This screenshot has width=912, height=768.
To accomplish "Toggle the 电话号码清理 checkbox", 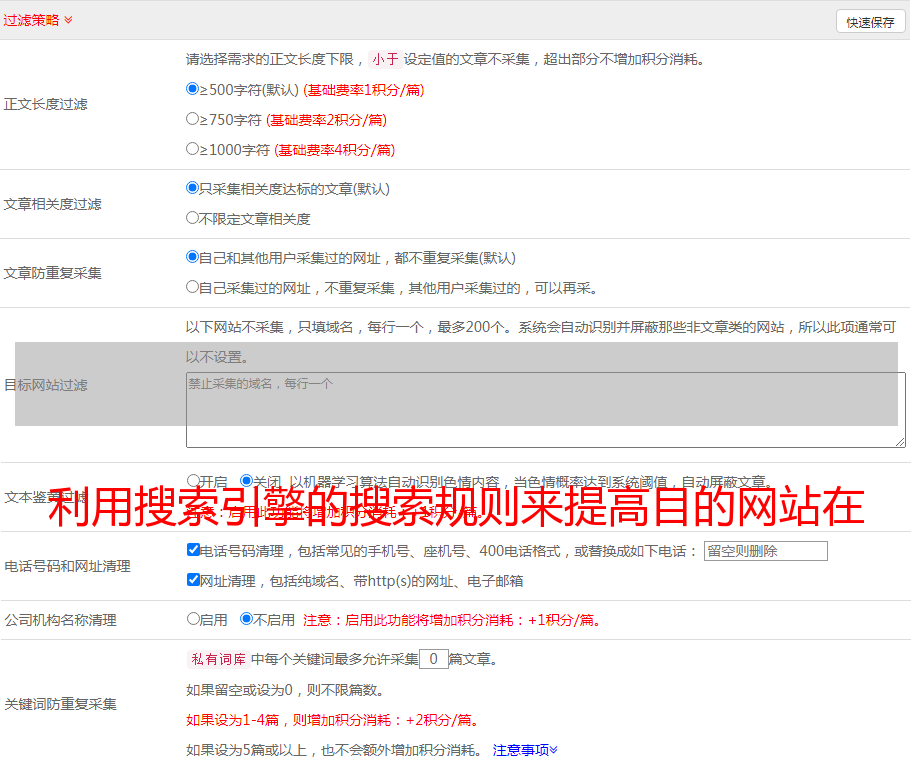I will tap(193, 550).
